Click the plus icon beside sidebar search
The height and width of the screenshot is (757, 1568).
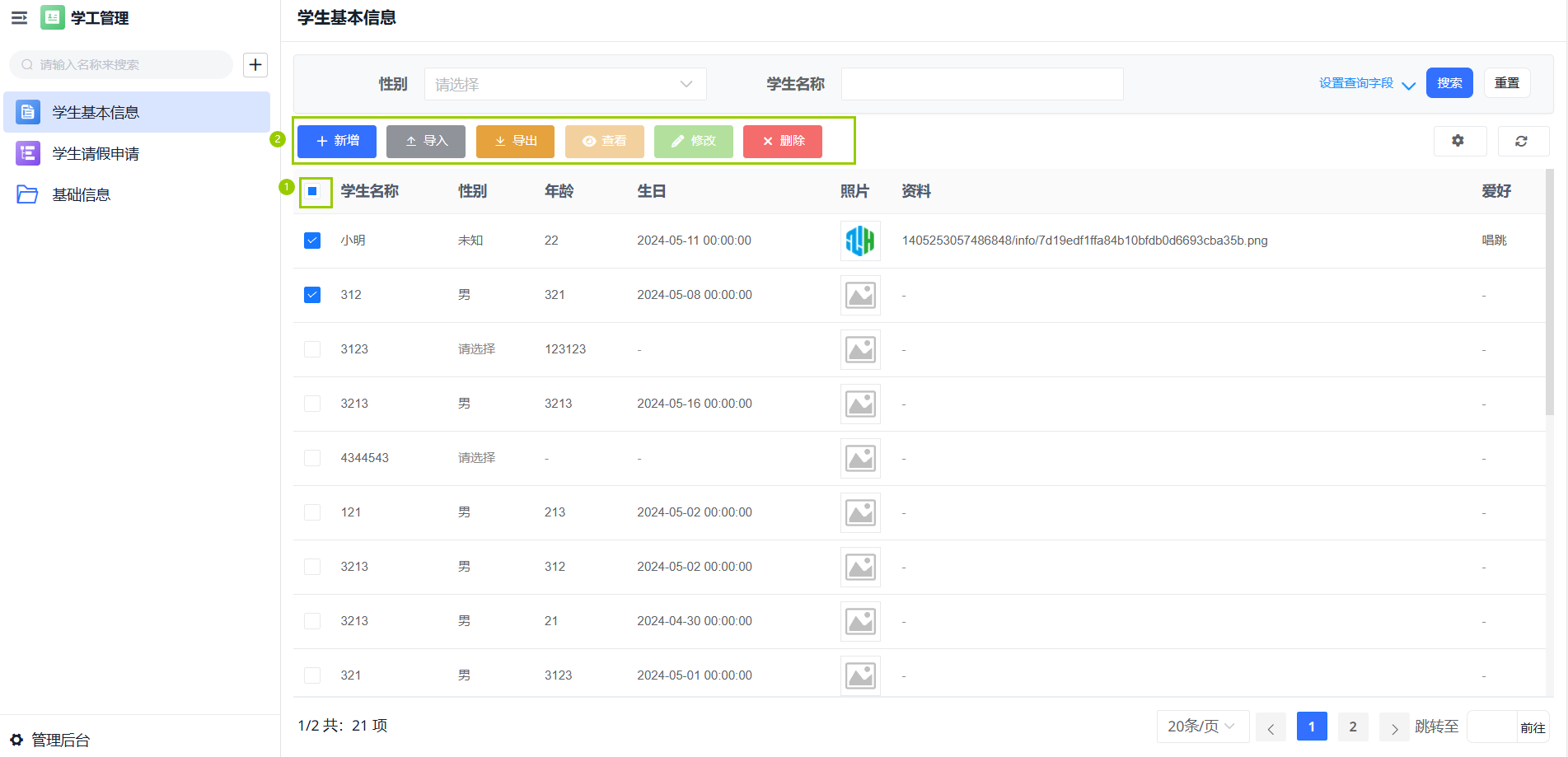click(x=255, y=64)
